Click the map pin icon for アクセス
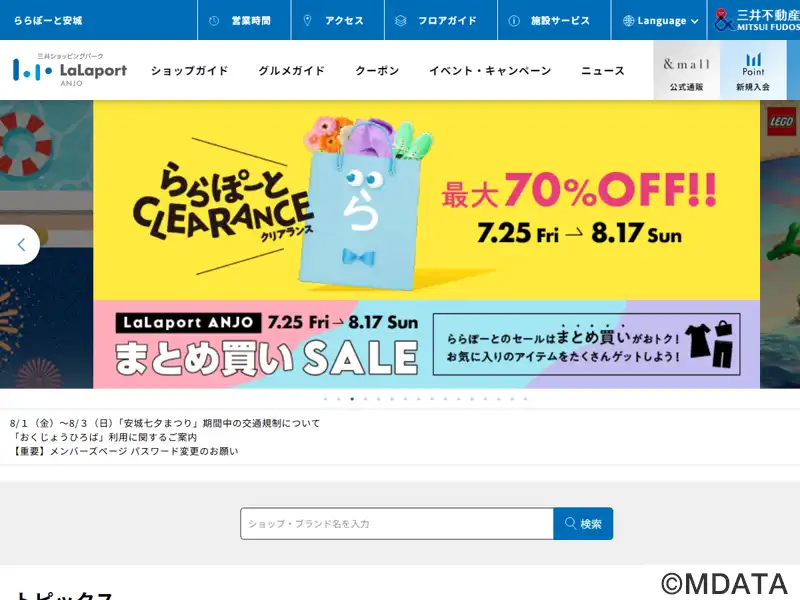 point(307,20)
